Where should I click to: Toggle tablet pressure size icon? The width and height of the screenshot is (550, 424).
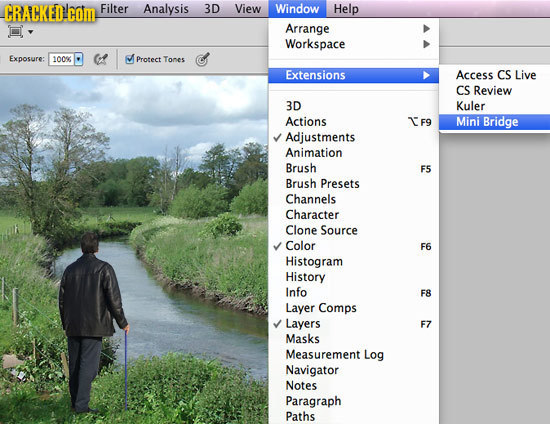tap(203, 59)
